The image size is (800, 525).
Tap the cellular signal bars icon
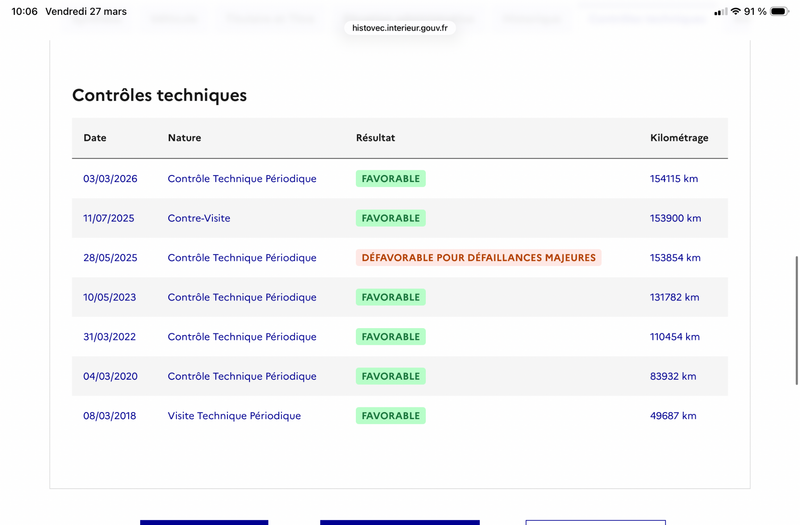tap(720, 12)
